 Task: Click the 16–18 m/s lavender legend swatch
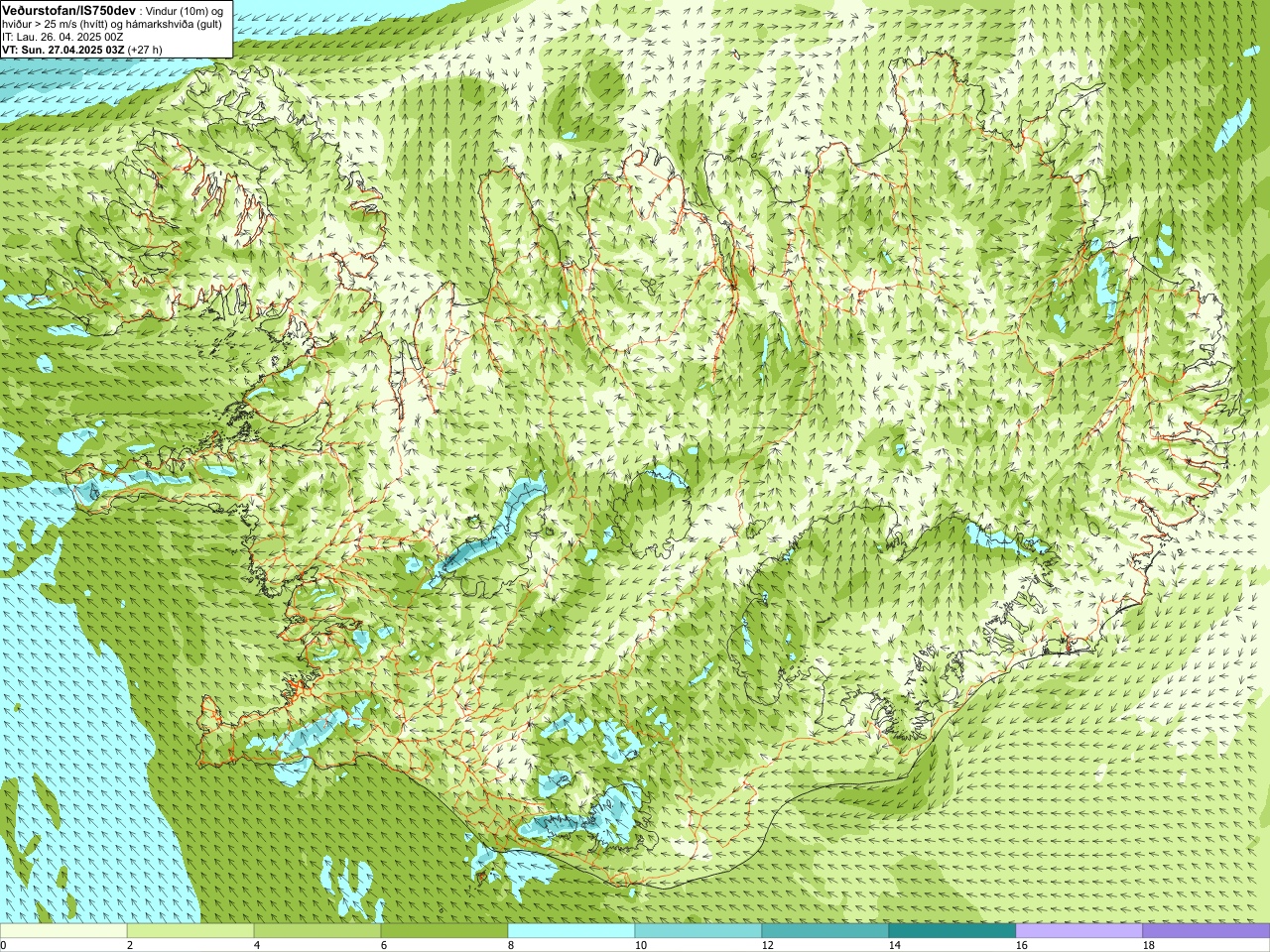point(1079,931)
